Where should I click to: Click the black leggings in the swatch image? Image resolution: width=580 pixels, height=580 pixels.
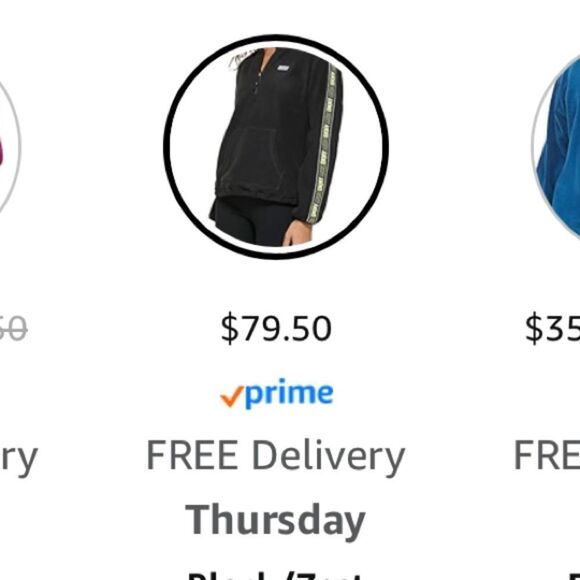tap(252, 220)
